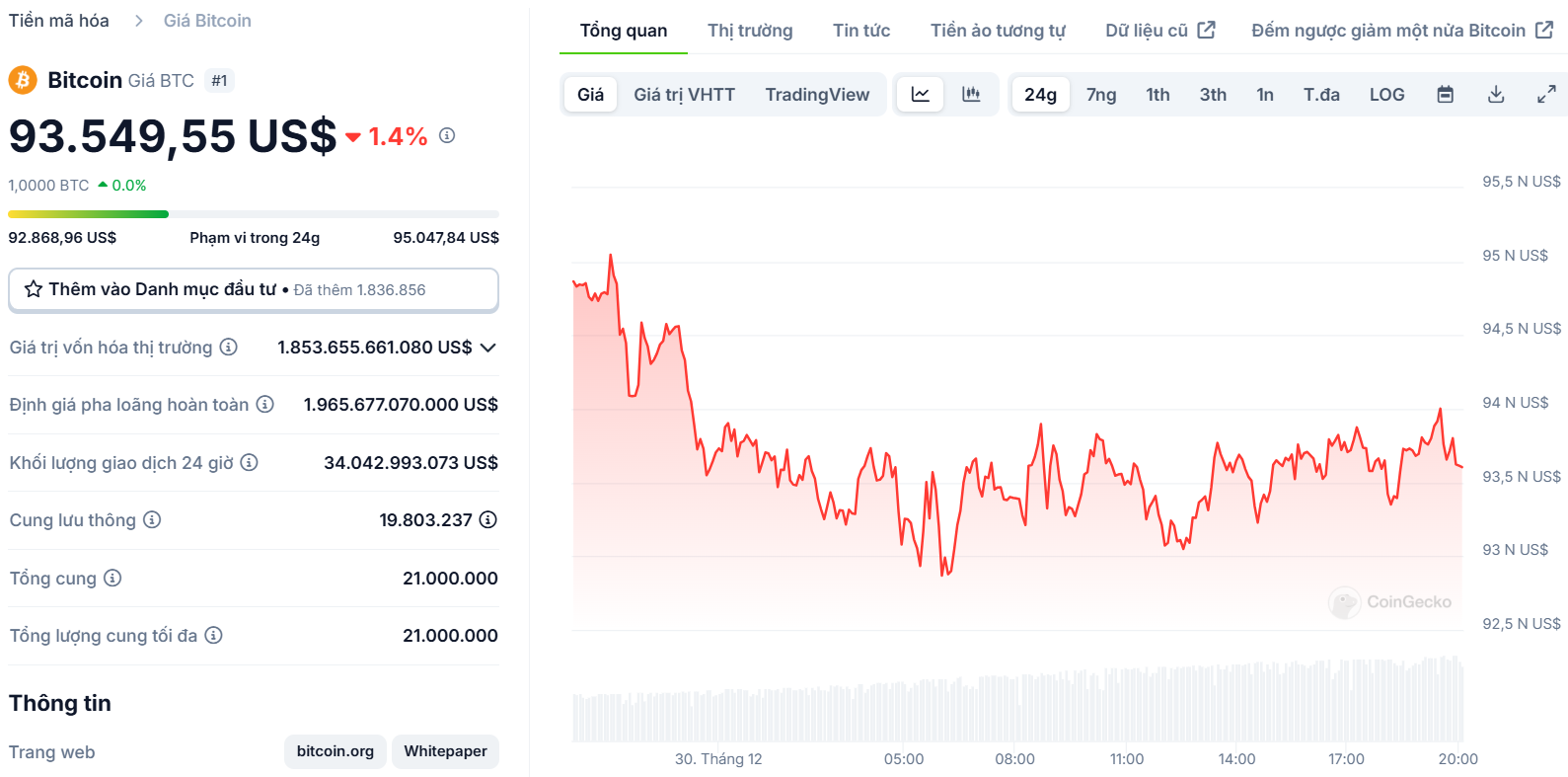Select the Giá chart mode
This screenshot has width=1568, height=777.
tap(590, 94)
